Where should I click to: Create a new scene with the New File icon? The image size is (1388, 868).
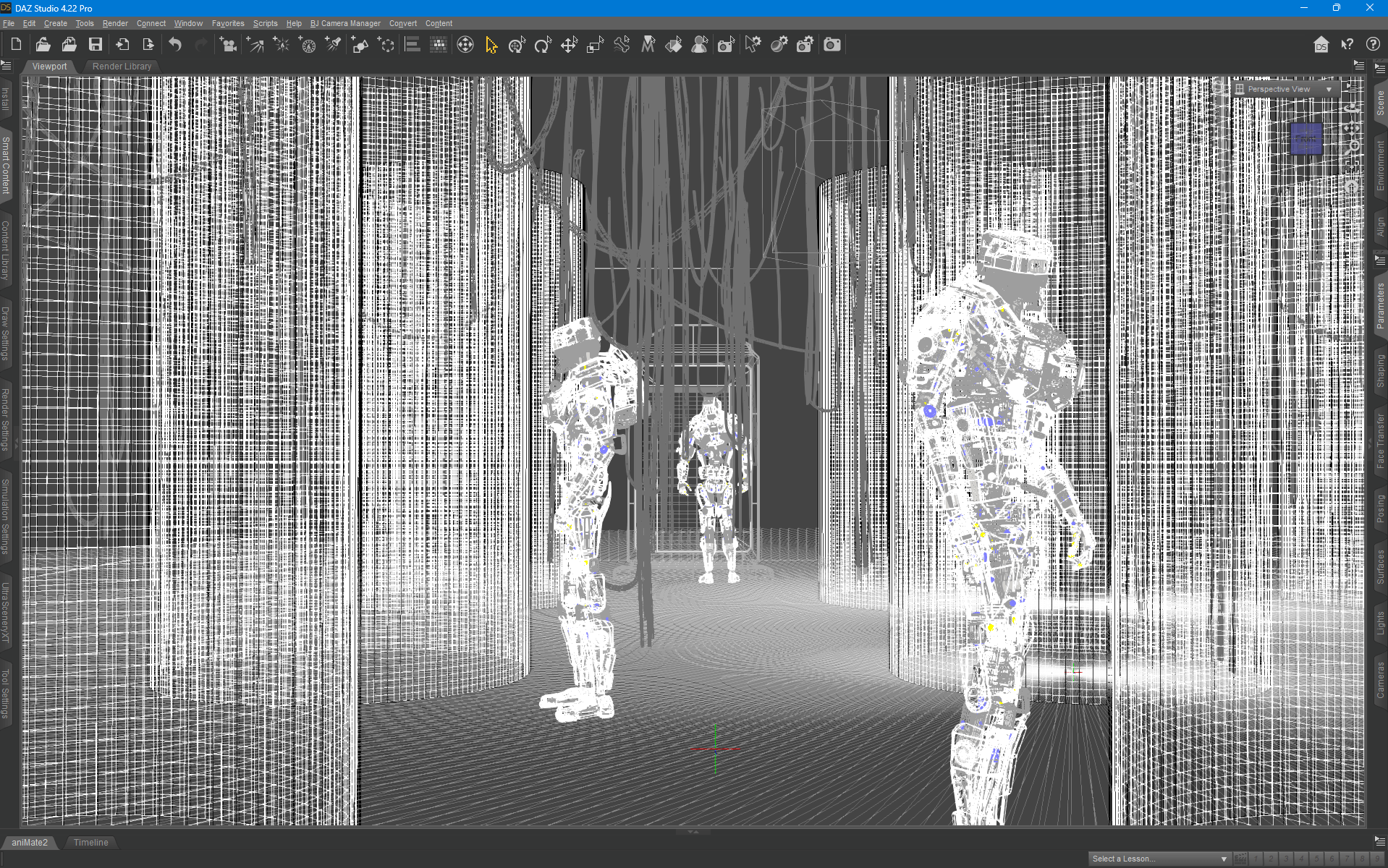(x=16, y=45)
